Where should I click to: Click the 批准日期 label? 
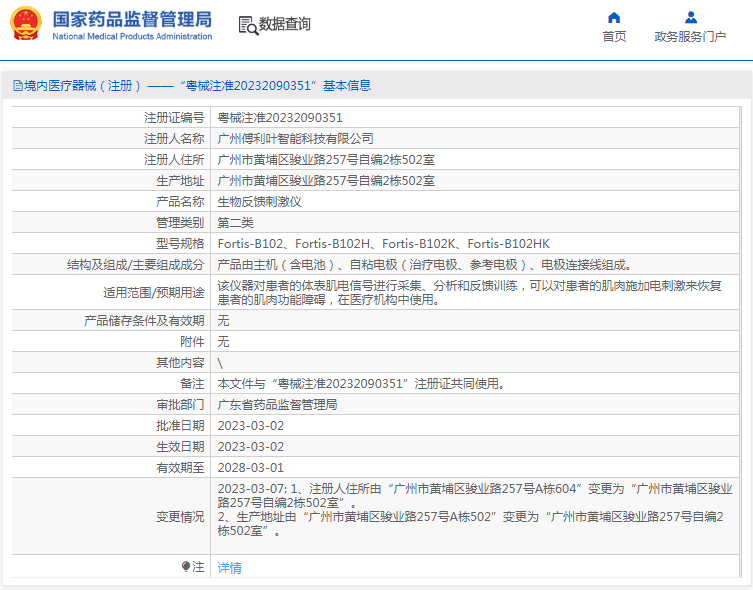point(180,426)
